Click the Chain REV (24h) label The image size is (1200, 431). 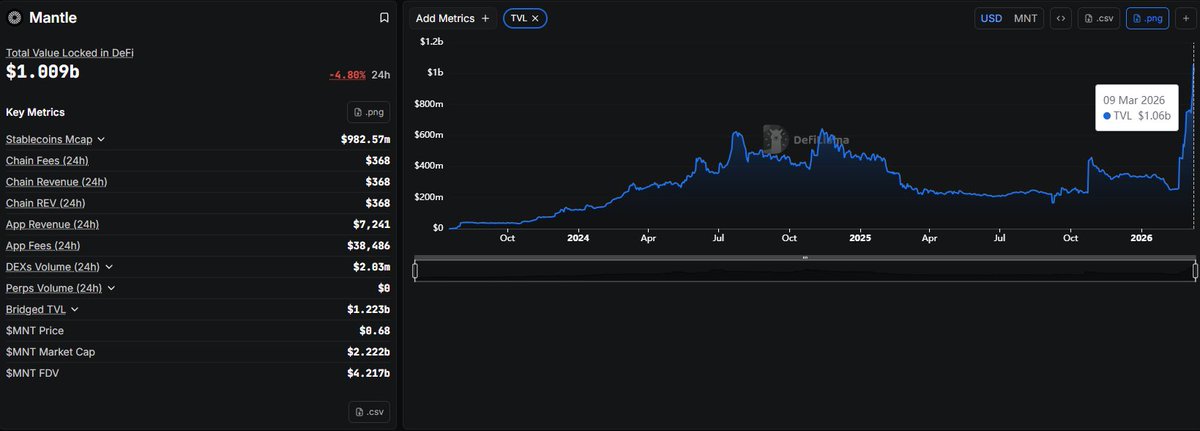(x=46, y=203)
